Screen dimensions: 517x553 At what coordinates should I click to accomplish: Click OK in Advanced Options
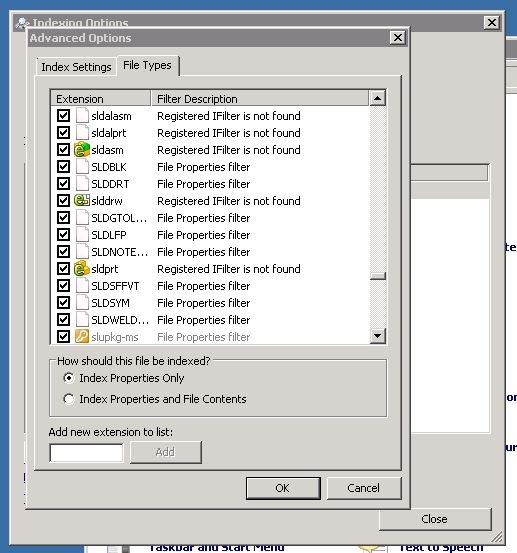[x=283, y=488]
